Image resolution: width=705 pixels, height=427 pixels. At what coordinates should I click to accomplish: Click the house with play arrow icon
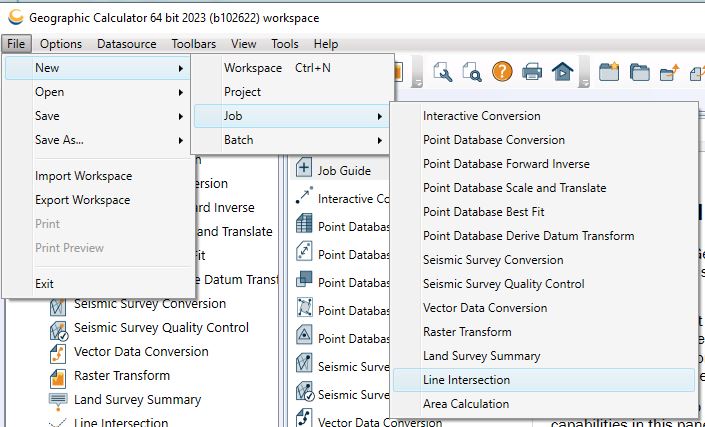pyautogui.click(x=562, y=71)
